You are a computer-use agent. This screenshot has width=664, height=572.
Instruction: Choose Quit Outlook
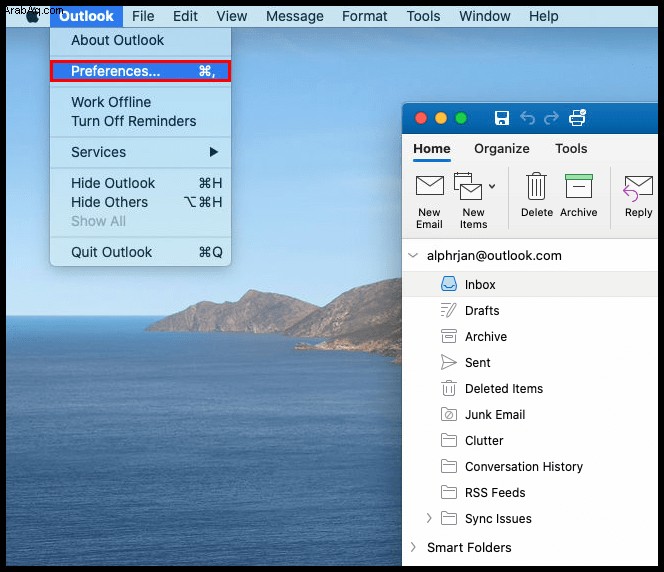(x=141, y=252)
